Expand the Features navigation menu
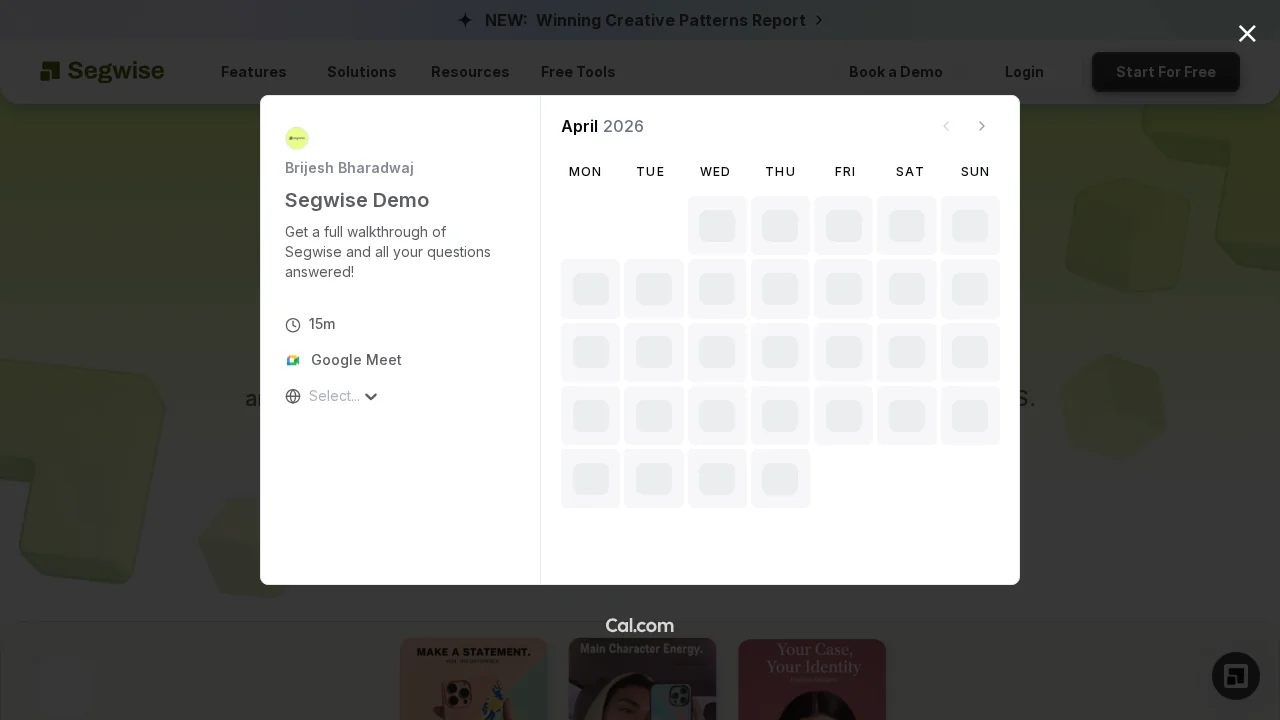 (x=253, y=72)
